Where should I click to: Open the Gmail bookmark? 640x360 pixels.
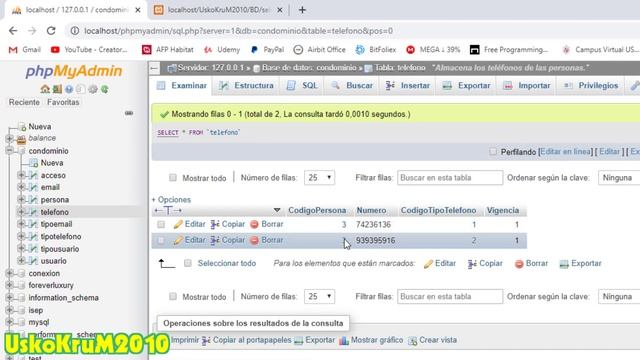pos(25,50)
